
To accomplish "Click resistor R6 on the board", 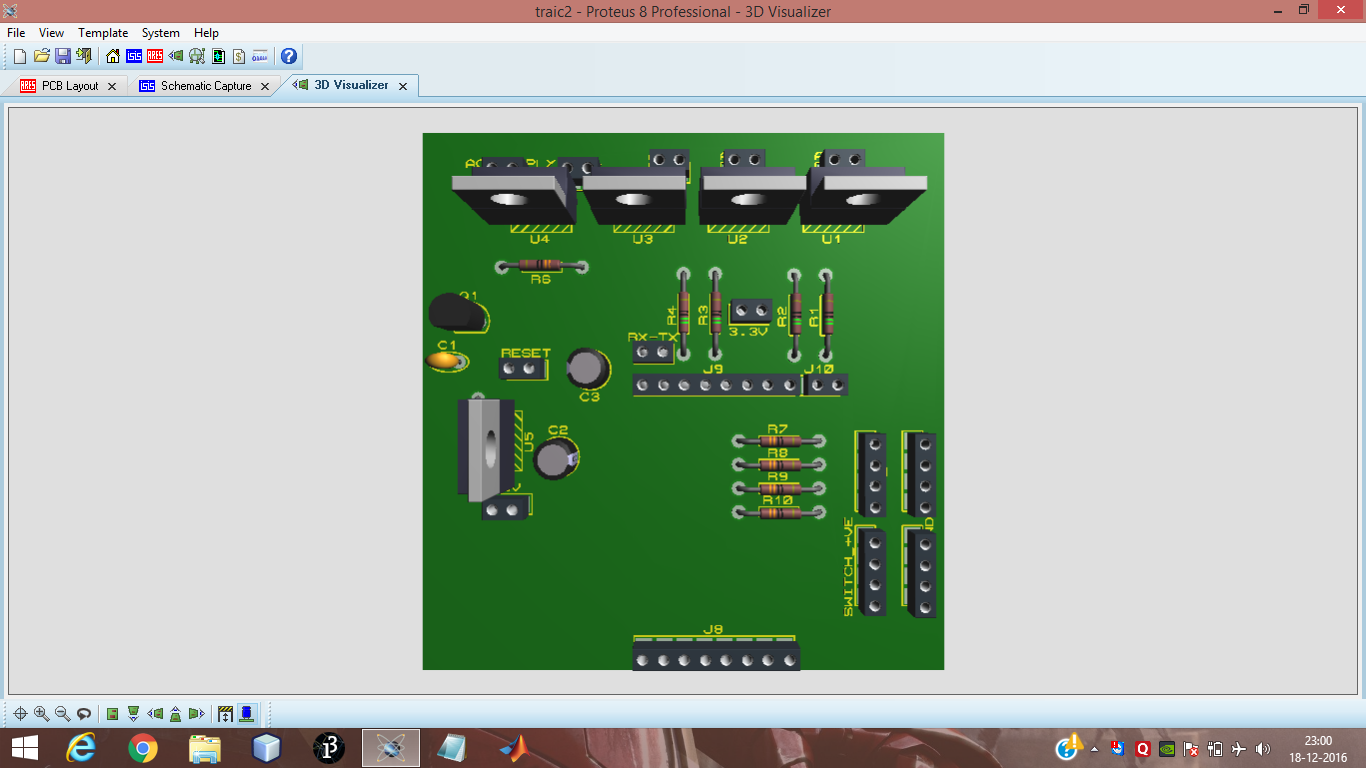I will pyautogui.click(x=541, y=265).
